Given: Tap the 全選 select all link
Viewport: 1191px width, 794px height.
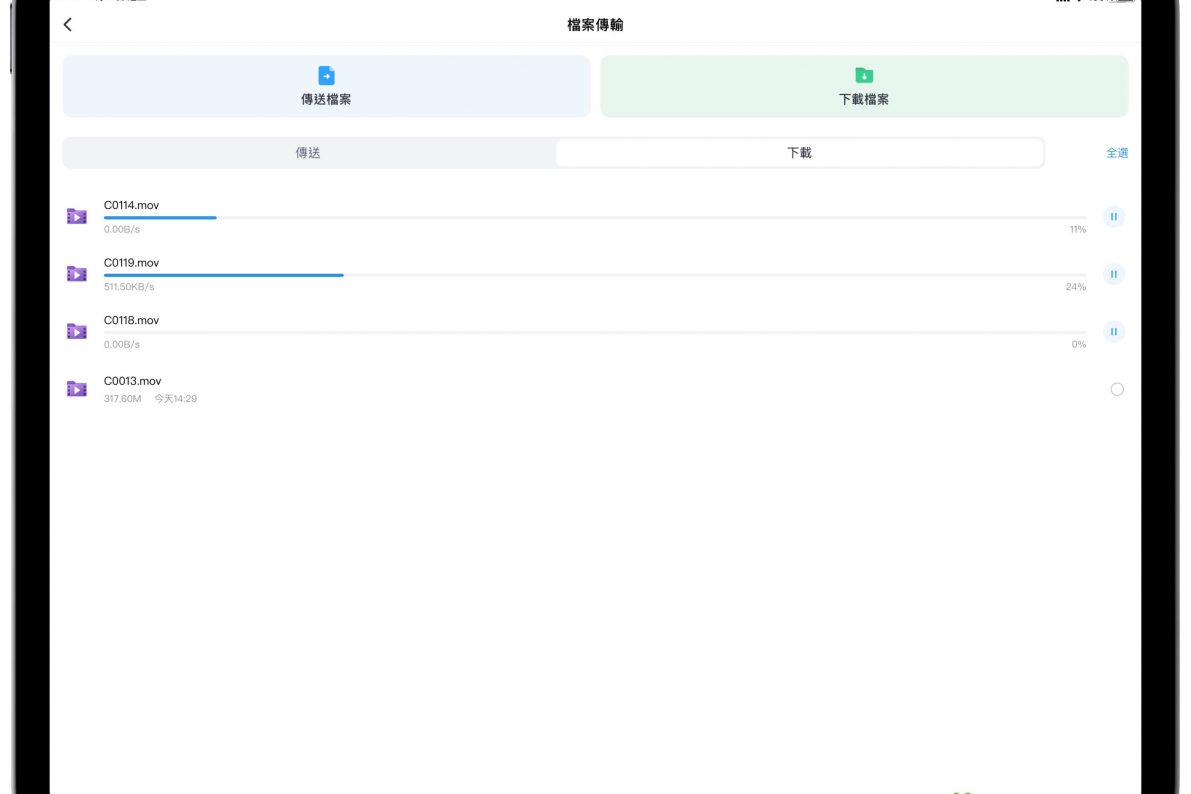Looking at the screenshot, I should [x=1116, y=153].
